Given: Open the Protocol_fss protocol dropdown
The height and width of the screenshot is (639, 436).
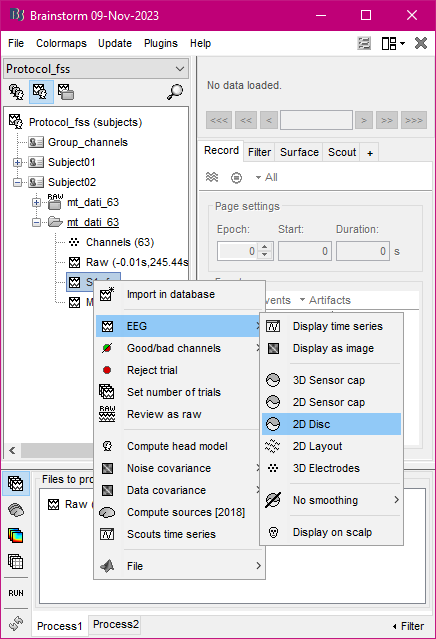Looking at the screenshot, I should [x=96, y=69].
